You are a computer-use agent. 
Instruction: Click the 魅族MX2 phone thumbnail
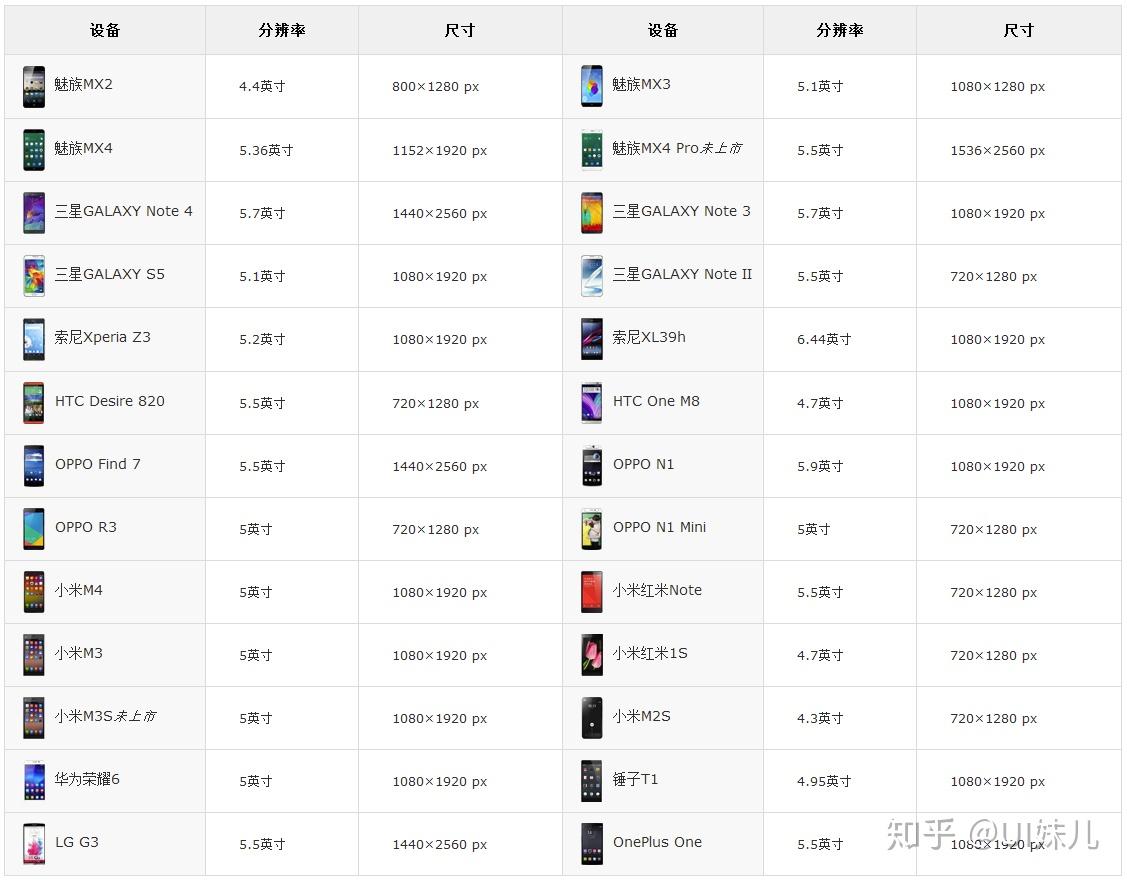point(34,87)
